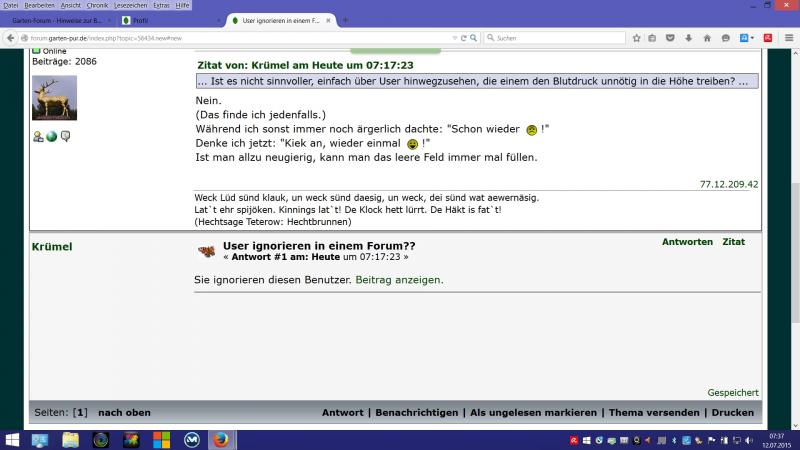
Task: Open the Chronik menu
Action: point(97,5)
